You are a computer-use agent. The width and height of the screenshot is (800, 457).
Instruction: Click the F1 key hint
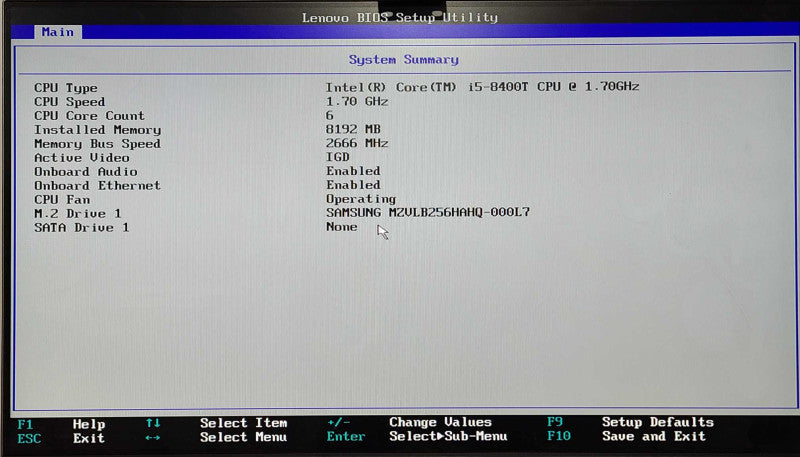coord(25,424)
